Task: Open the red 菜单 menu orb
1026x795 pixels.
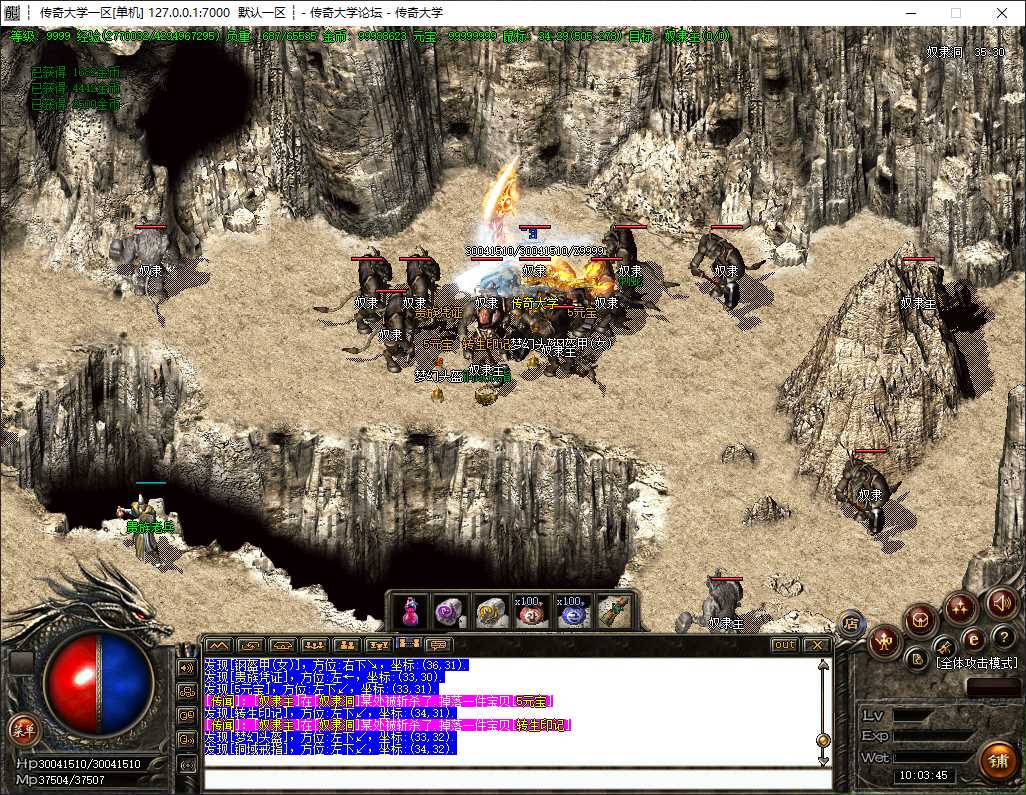Action: pyautogui.click(x=24, y=730)
